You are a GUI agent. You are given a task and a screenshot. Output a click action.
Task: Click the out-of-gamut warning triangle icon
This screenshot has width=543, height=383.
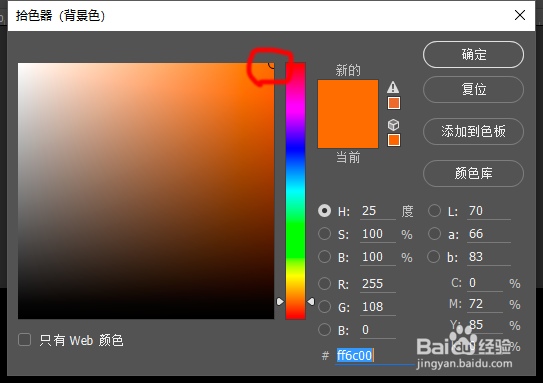click(x=393, y=87)
